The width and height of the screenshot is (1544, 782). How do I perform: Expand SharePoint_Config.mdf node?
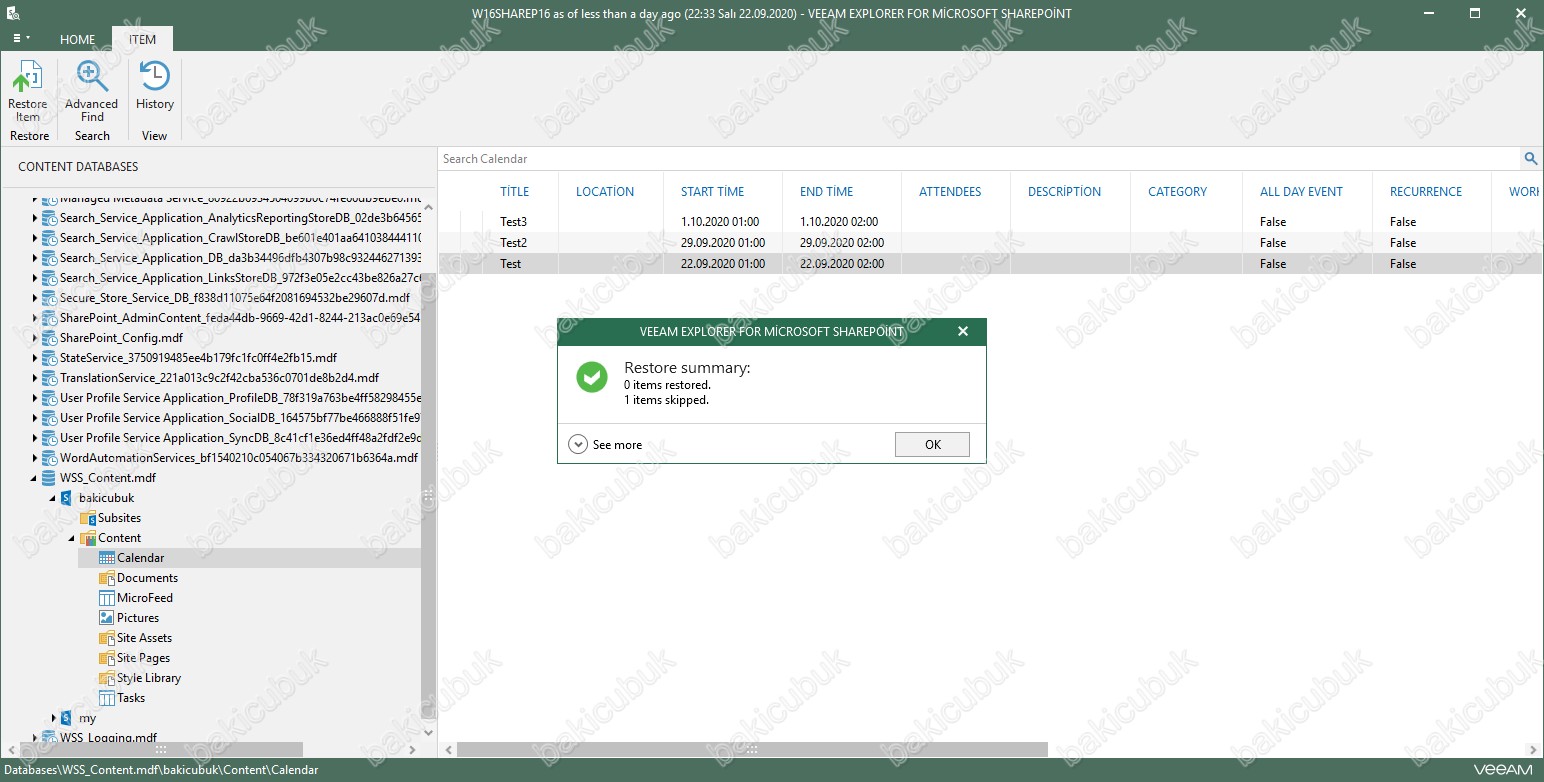35,338
